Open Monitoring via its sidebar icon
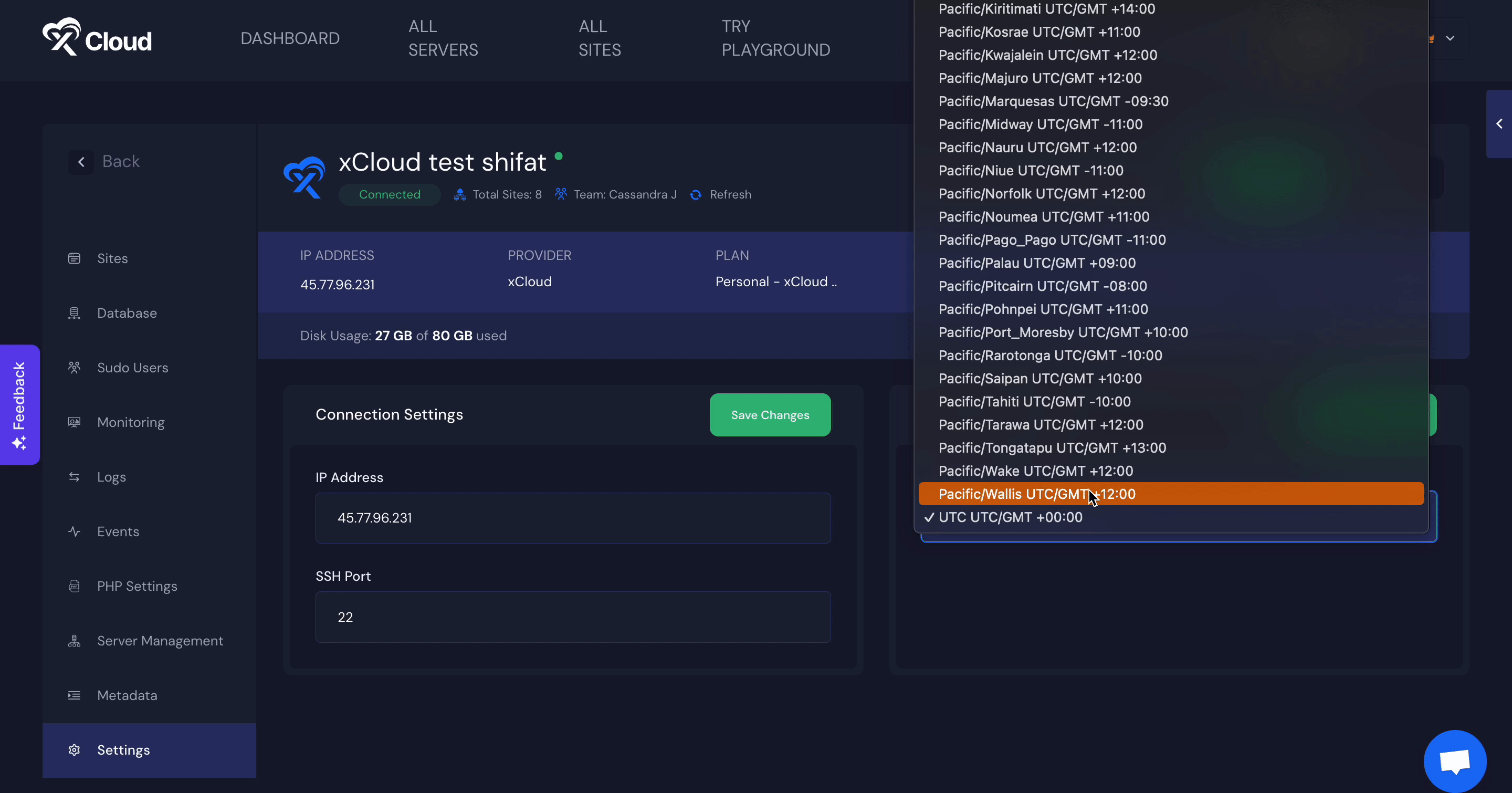1512x793 pixels. [74, 422]
